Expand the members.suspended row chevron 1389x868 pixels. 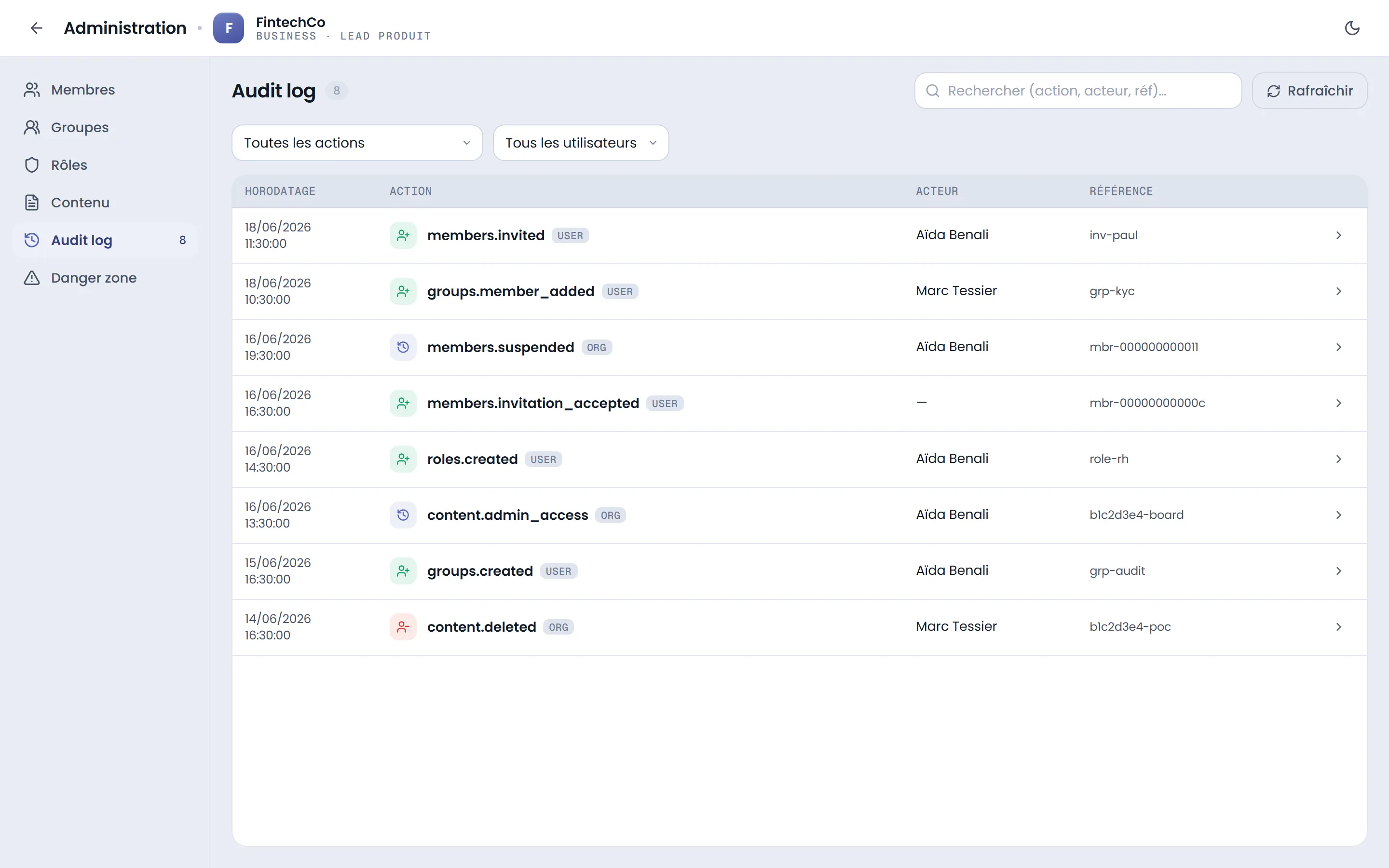coord(1338,347)
